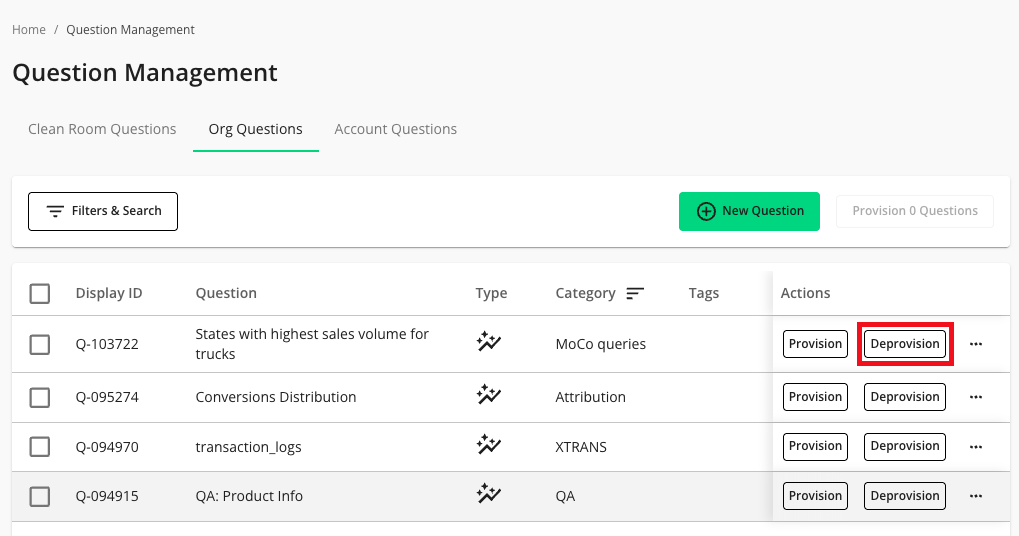The height and width of the screenshot is (536, 1019).
Task: Click the New Question button
Action: click(749, 211)
